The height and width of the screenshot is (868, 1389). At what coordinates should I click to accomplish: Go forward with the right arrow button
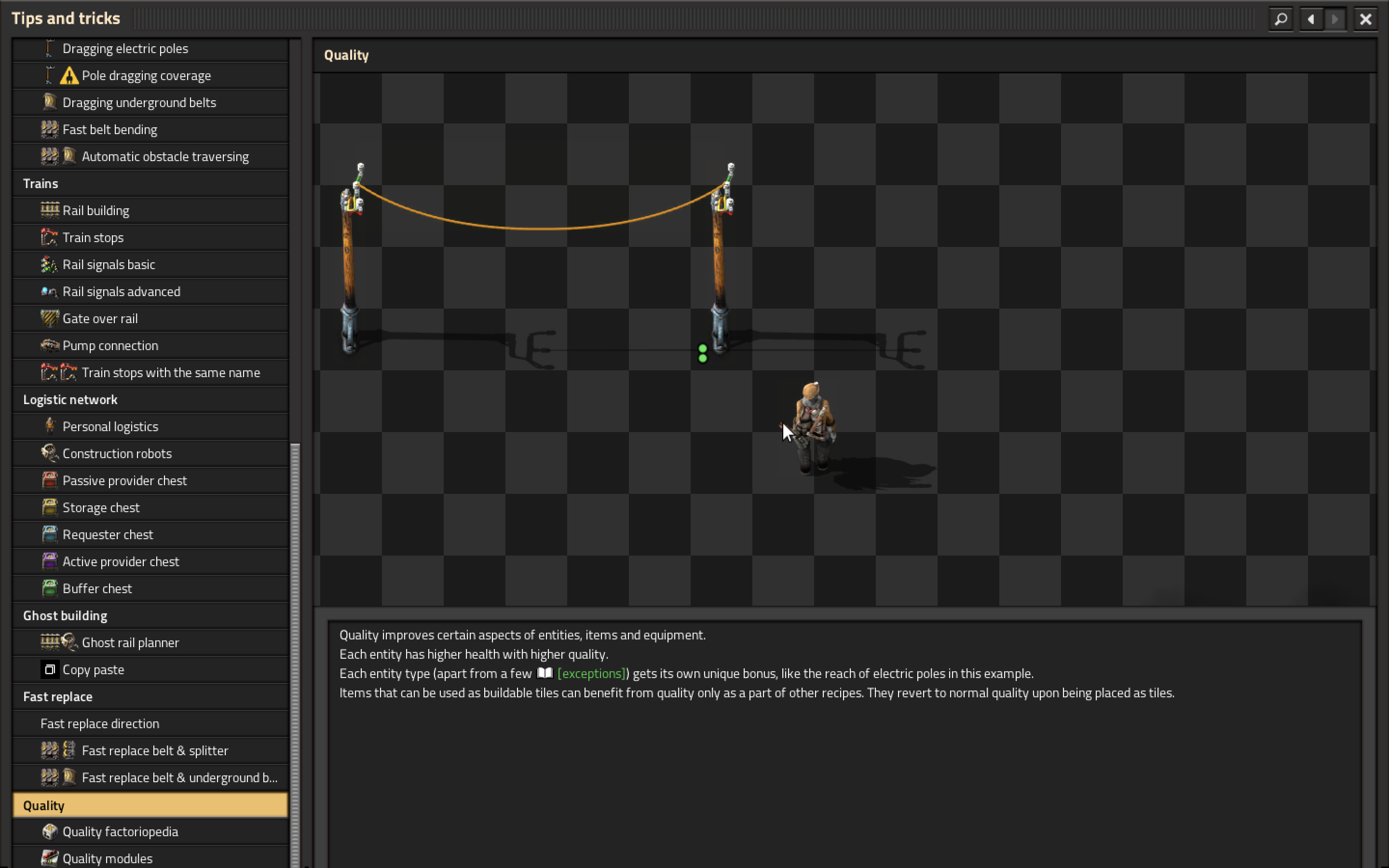(1335, 19)
